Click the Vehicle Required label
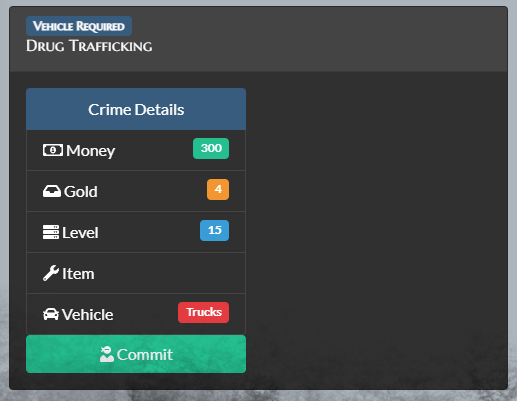517x401 pixels. [79, 26]
